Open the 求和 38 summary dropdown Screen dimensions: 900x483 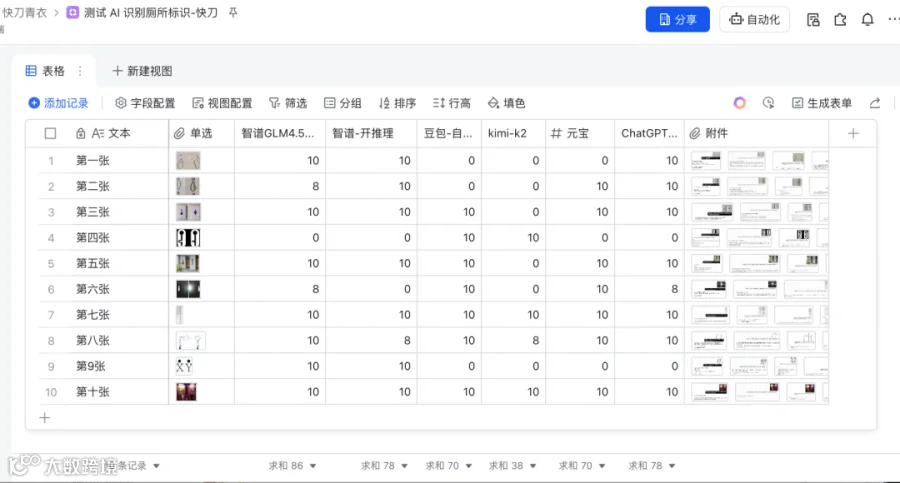(x=512, y=466)
